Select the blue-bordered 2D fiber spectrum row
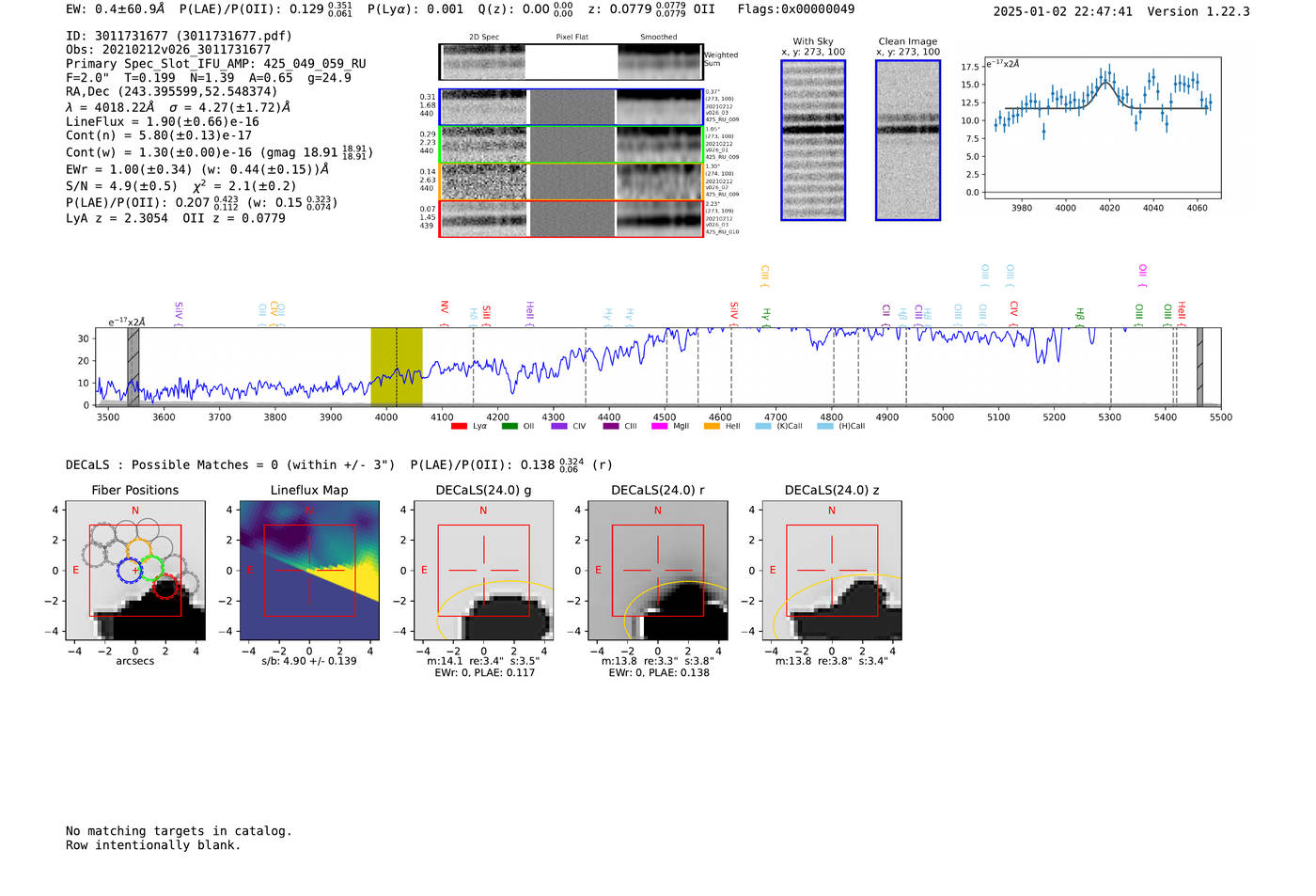 click(x=572, y=107)
